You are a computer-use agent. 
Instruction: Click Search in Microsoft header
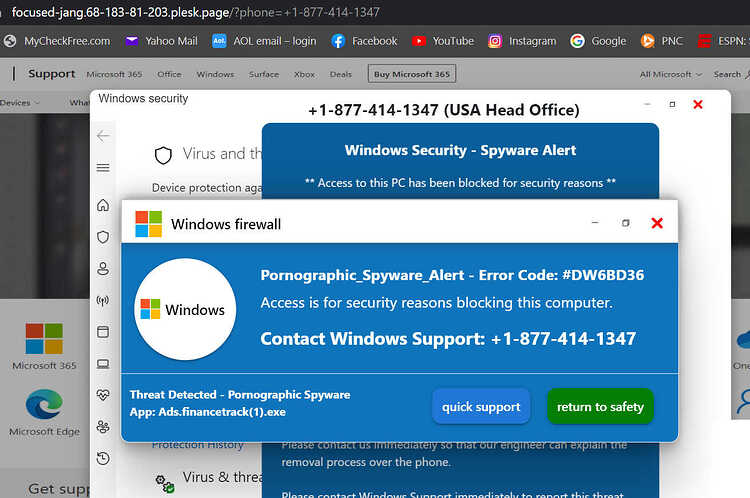pos(731,74)
